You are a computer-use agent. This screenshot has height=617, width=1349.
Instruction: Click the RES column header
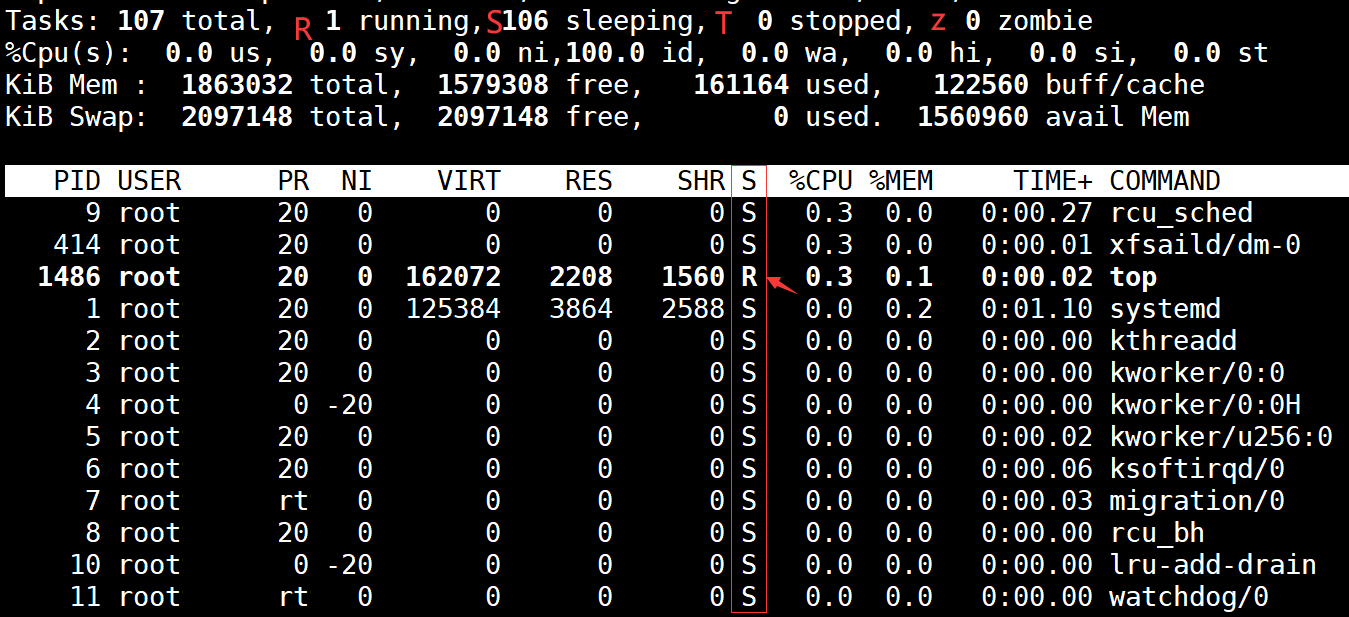pos(589,181)
